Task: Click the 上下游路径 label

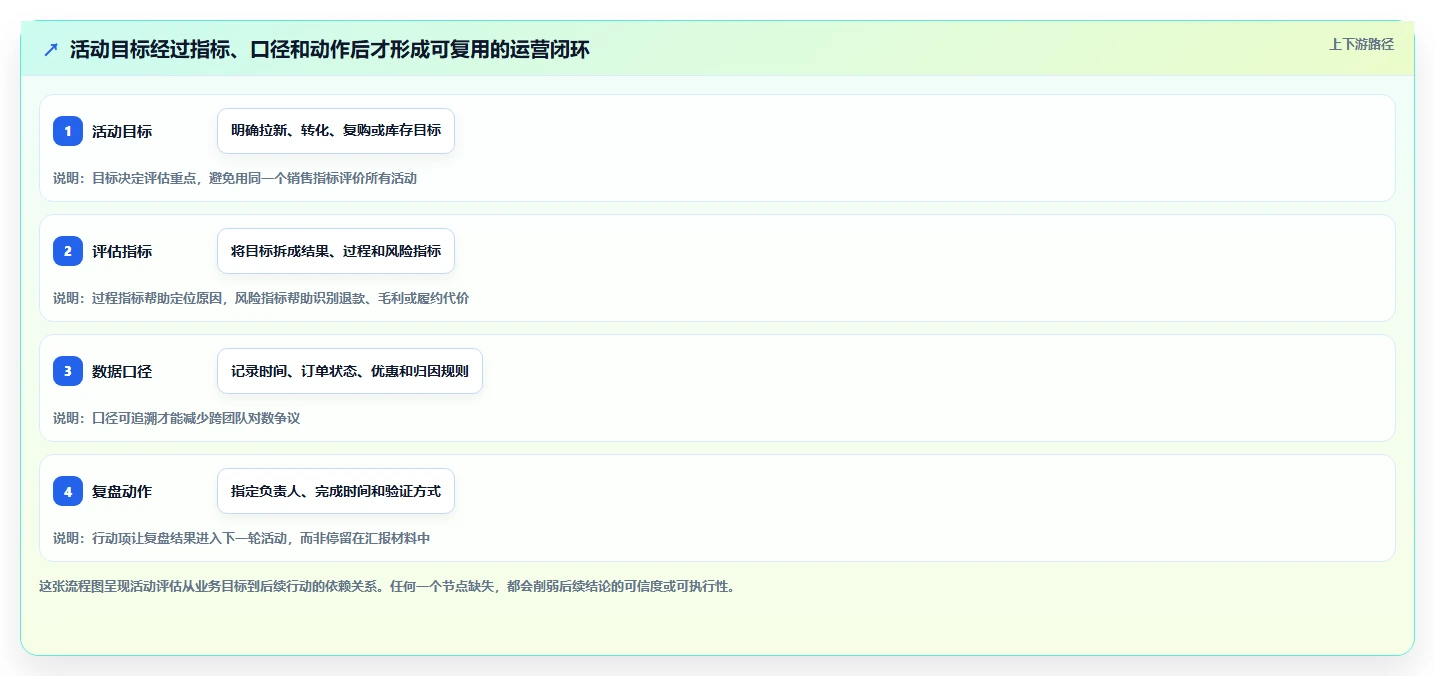Action: tap(1361, 44)
